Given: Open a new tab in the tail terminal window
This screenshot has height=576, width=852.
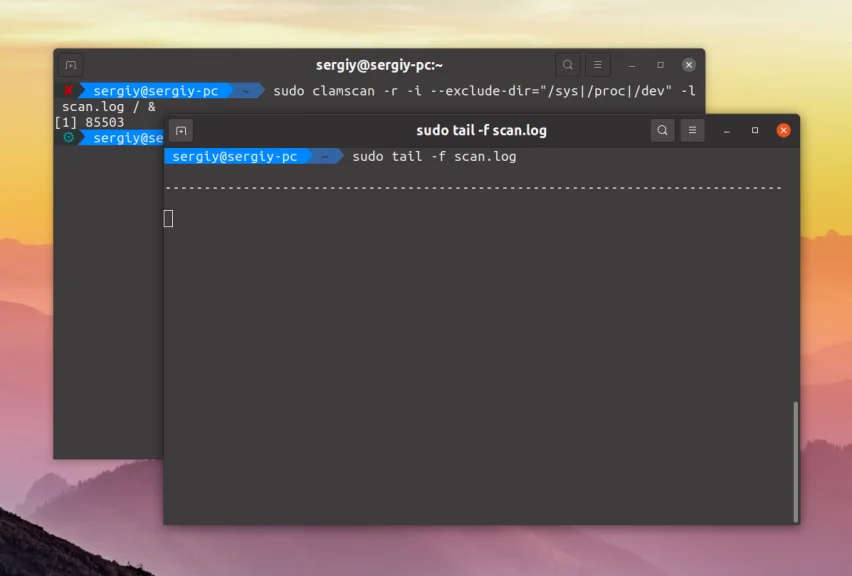Looking at the screenshot, I should coord(181,130).
